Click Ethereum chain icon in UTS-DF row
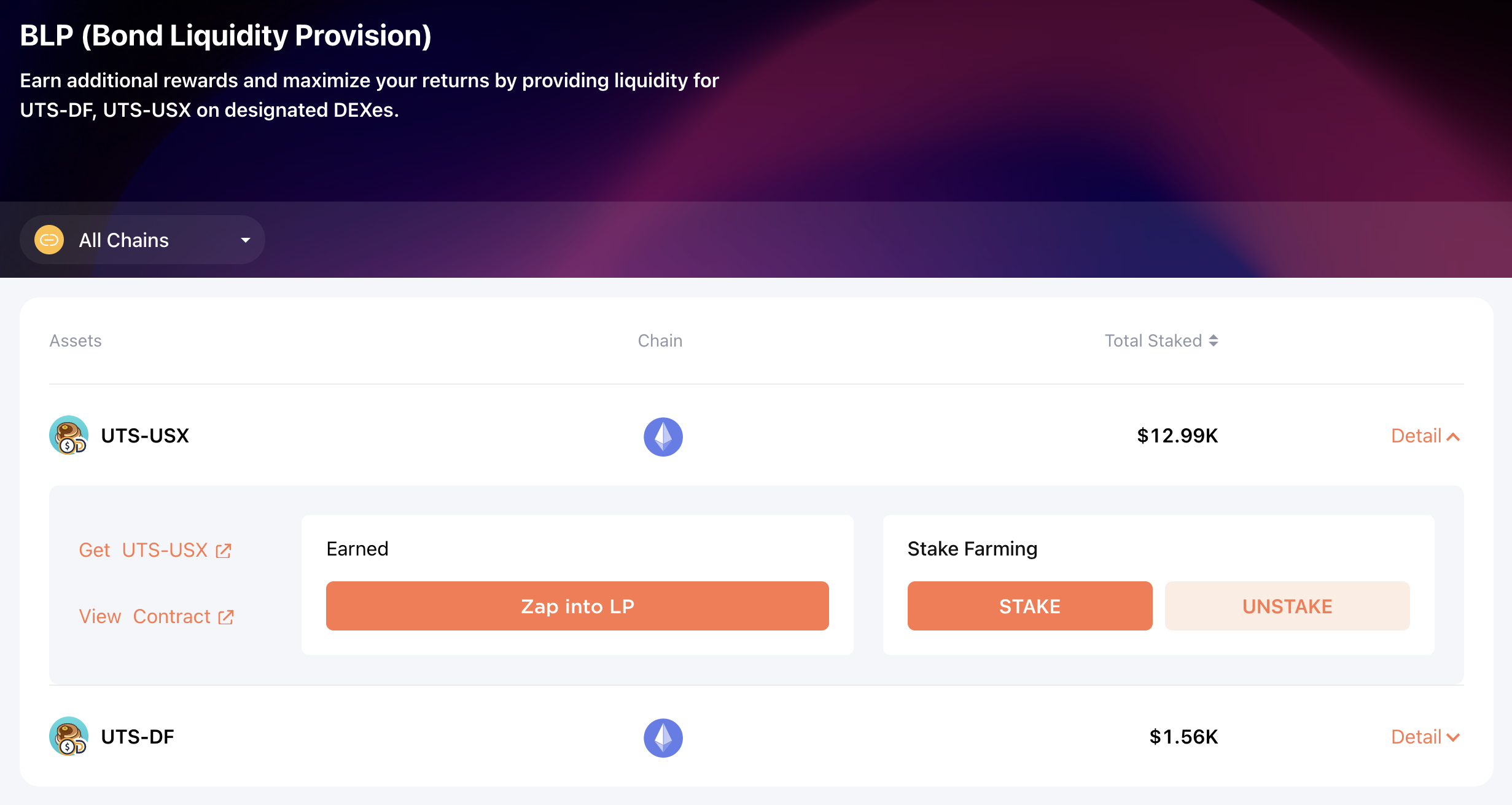Viewport: 1512px width, 805px height. coord(663,738)
